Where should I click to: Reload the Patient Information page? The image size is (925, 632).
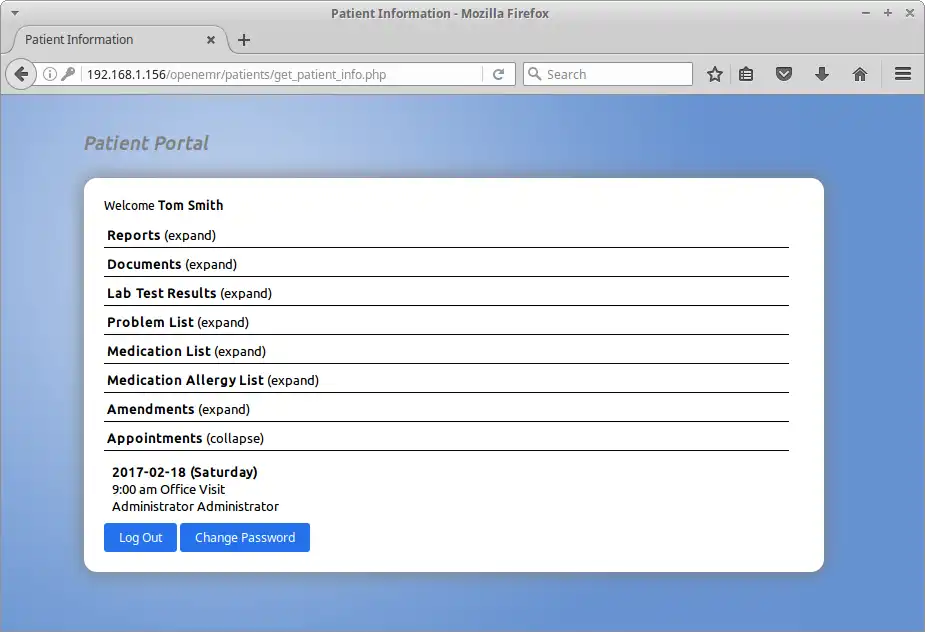(x=499, y=73)
